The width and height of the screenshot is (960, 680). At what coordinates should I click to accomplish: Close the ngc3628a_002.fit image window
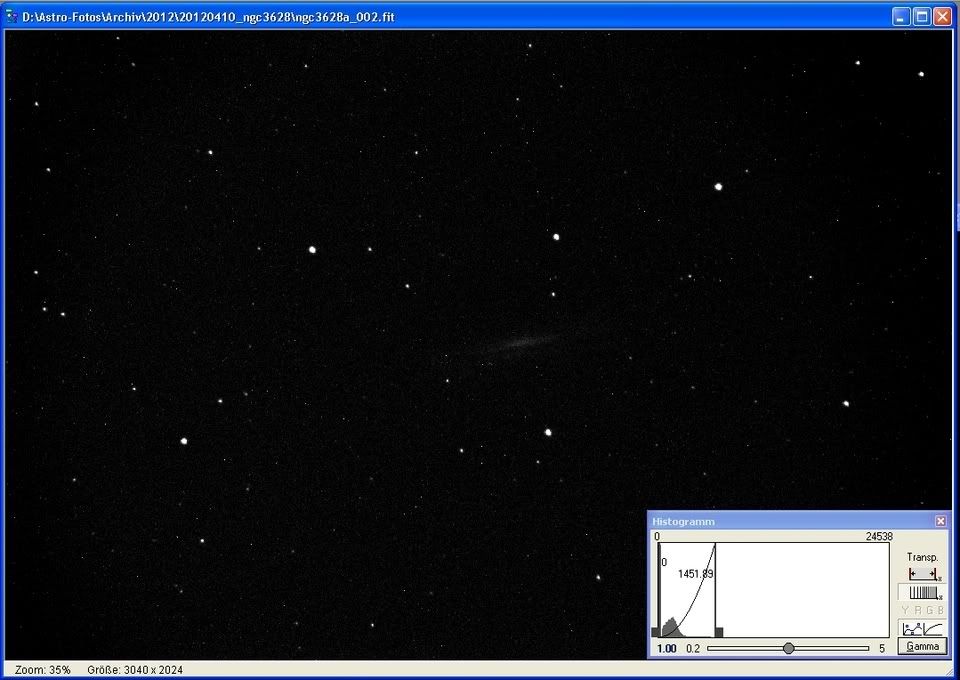point(942,17)
